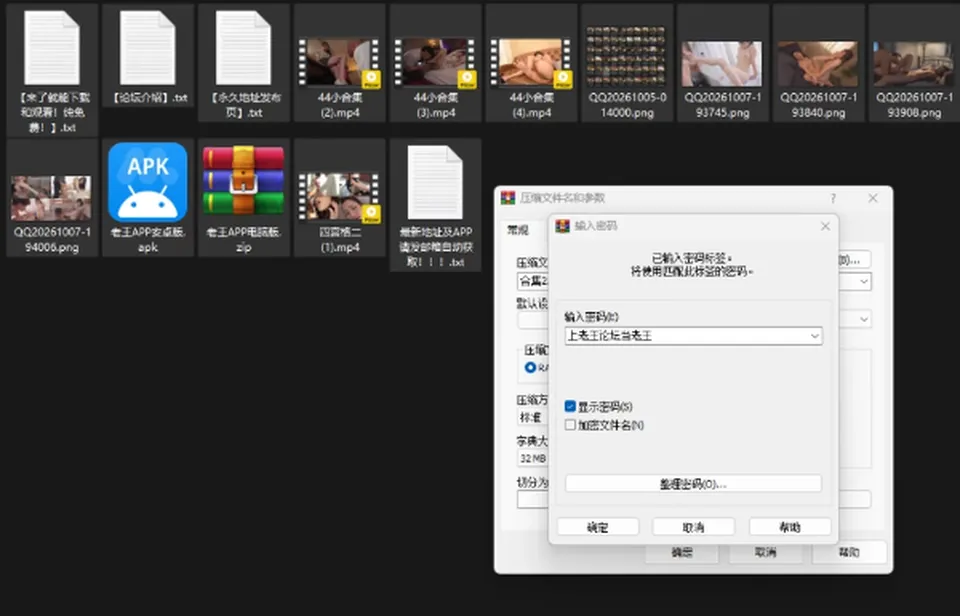Viewport: 960px width, 616px height.
Task: Select the 老王APP安卓版.apk Android package
Action: (x=148, y=197)
